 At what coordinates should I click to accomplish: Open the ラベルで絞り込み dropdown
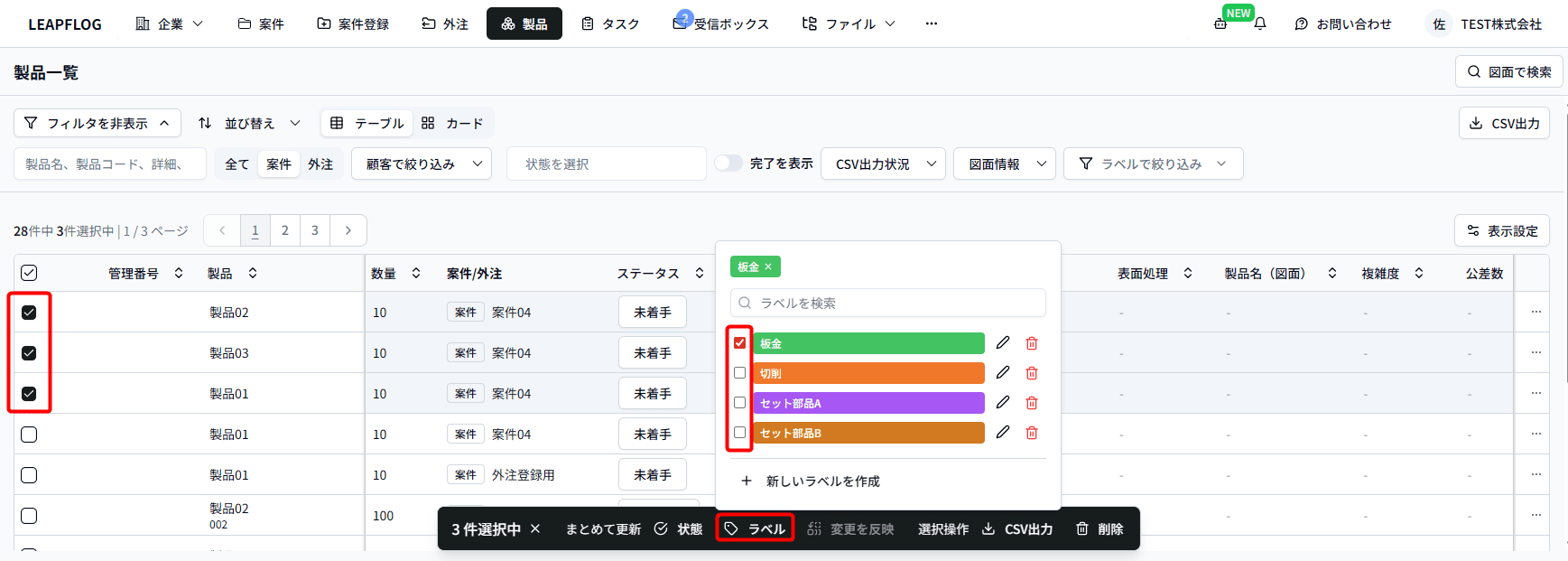tap(1154, 164)
